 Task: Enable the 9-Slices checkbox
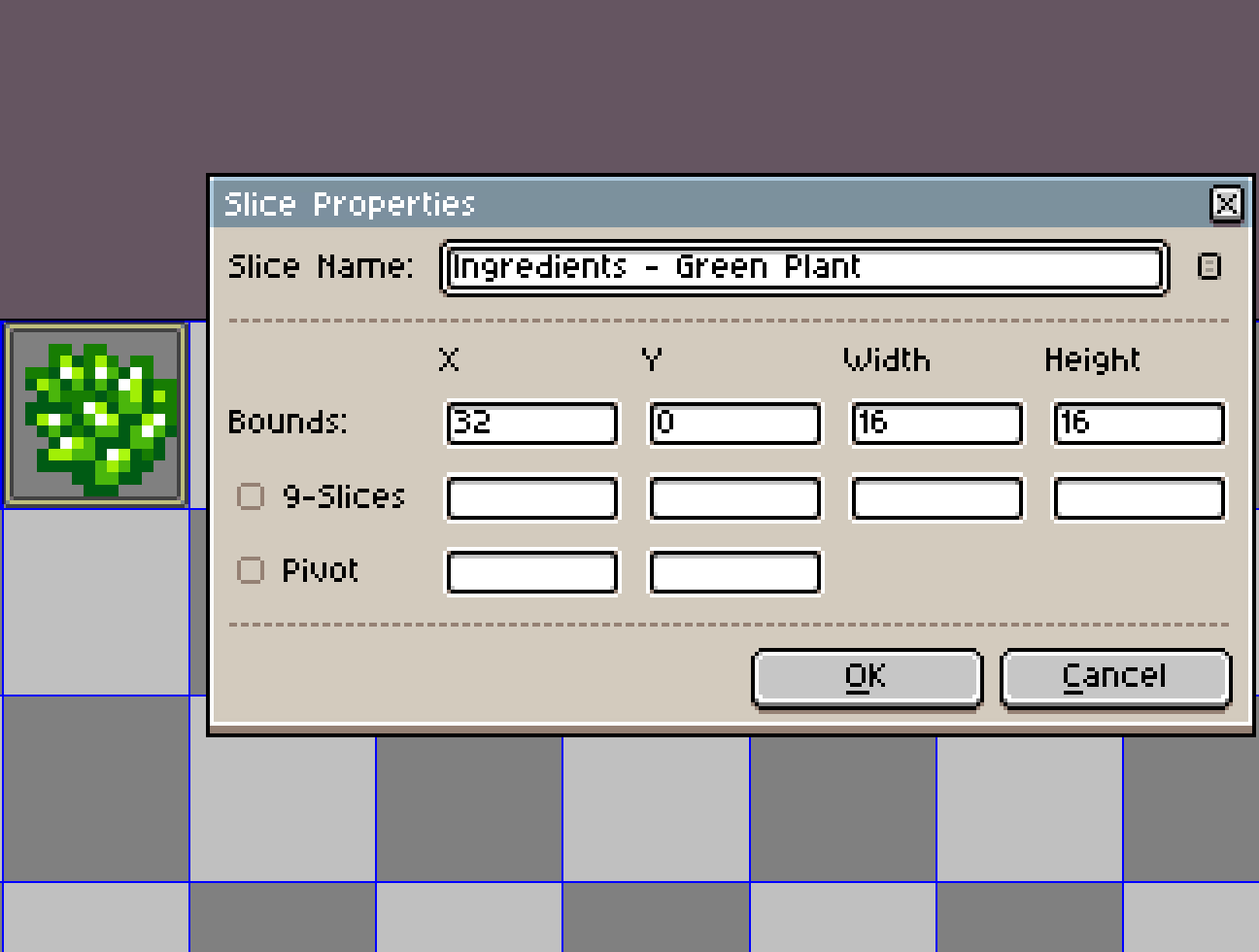click(x=251, y=496)
